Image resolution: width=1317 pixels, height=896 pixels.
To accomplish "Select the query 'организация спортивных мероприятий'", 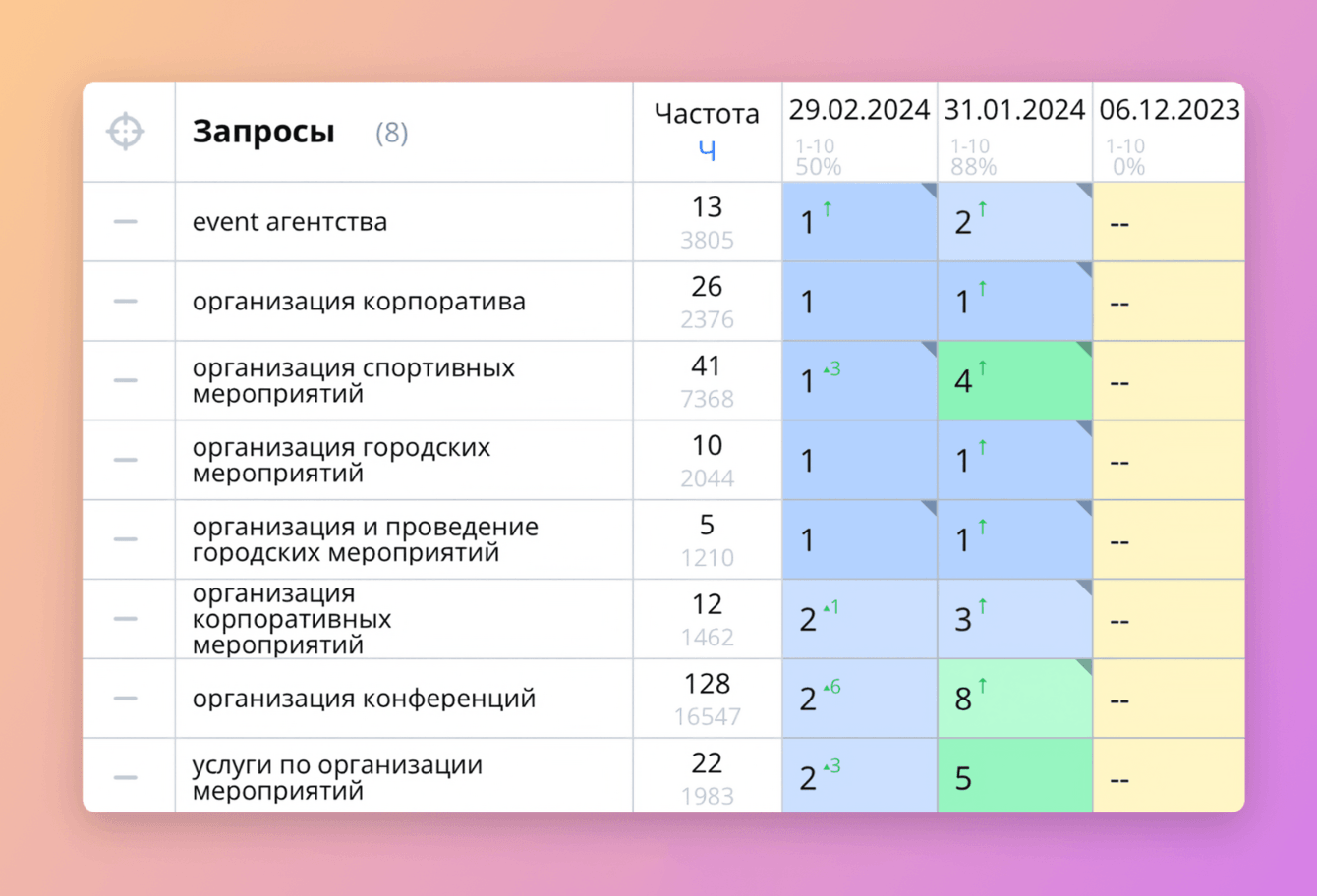I will click(x=354, y=380).
